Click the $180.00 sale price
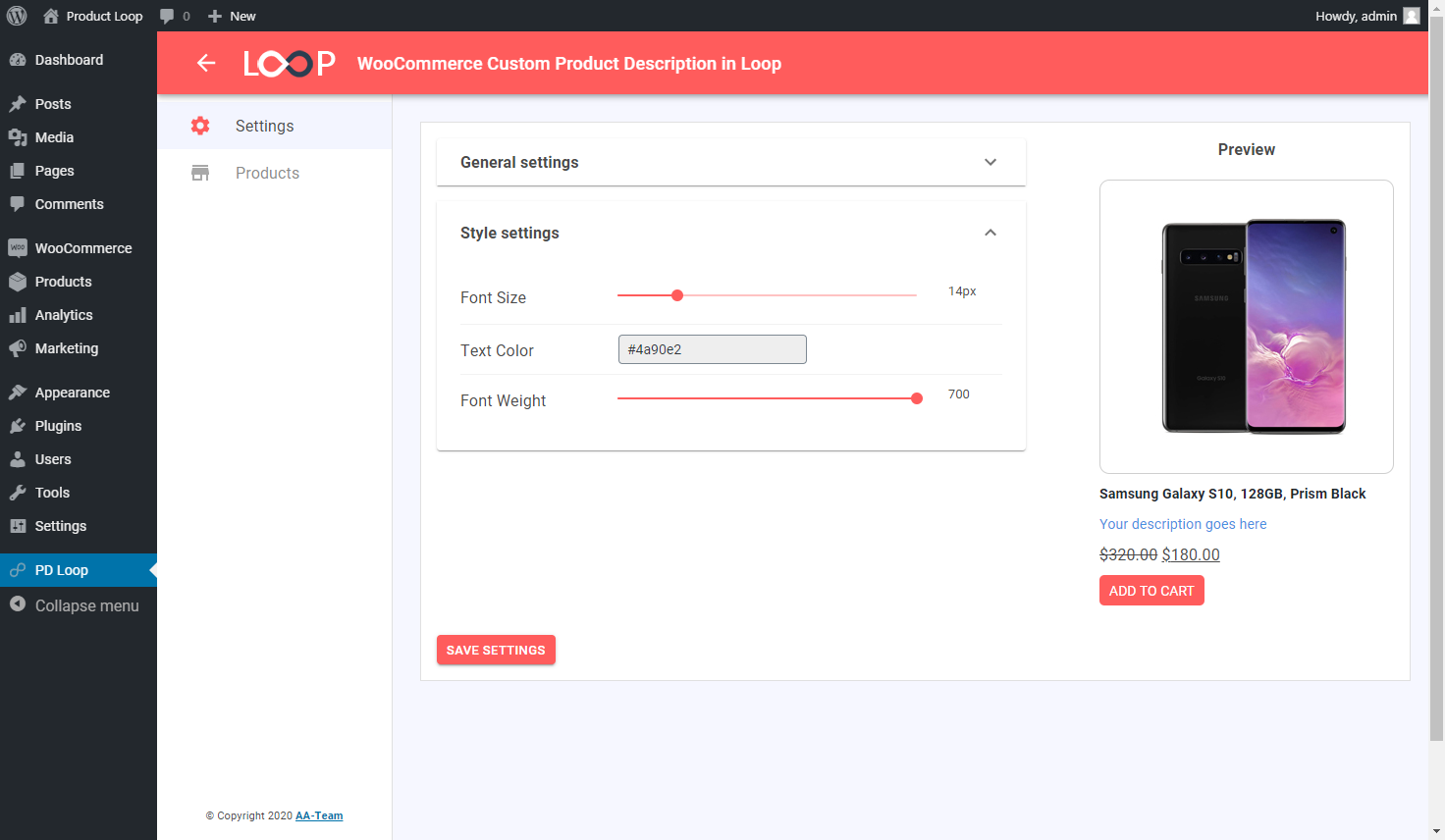This screenshot has width=1445, height=840. 1191,554
